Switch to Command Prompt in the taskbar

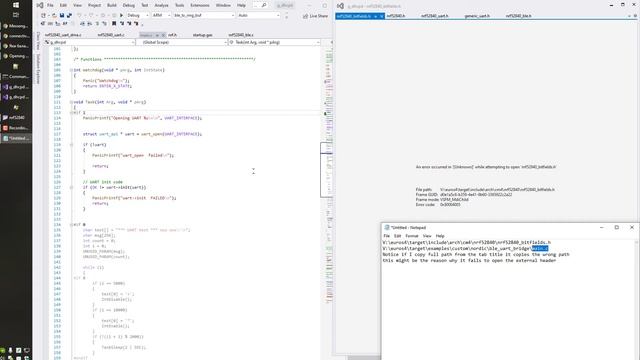[16, 77]
